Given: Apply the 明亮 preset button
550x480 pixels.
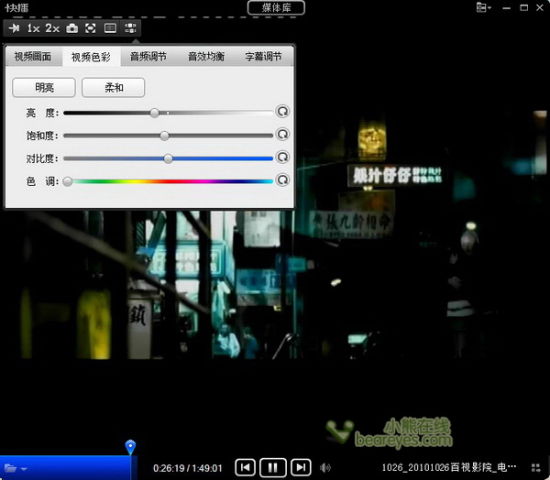Looking at the screenshot, I should (44, 87).
